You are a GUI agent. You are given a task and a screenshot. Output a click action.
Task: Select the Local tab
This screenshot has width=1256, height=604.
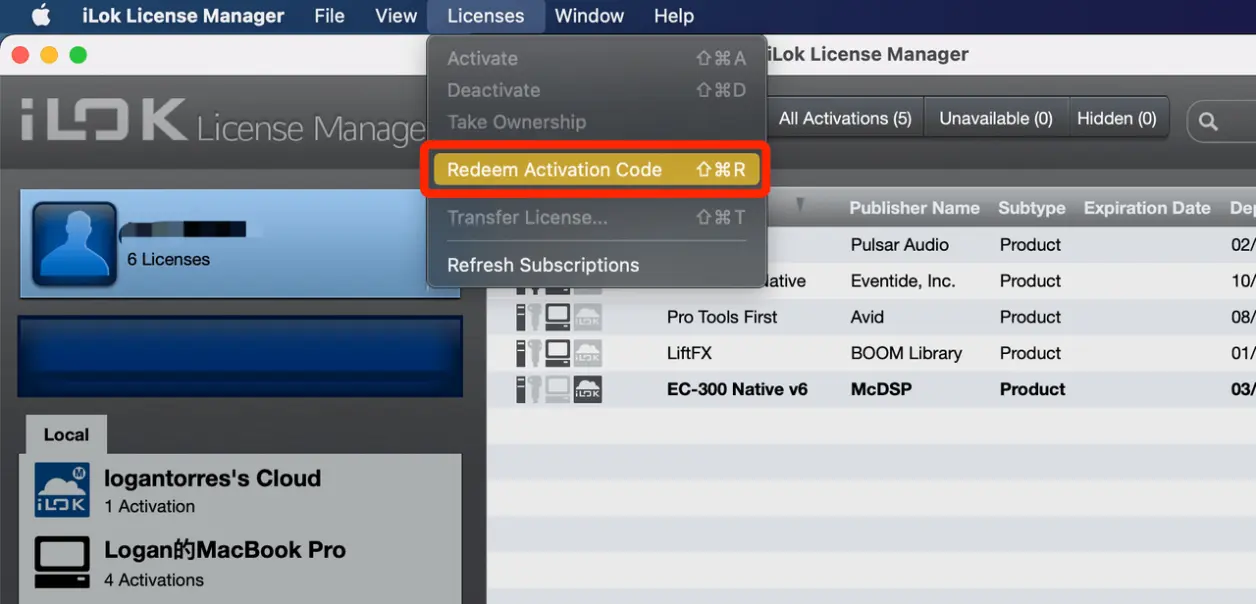pyautogui.click(x=66, y=435)
